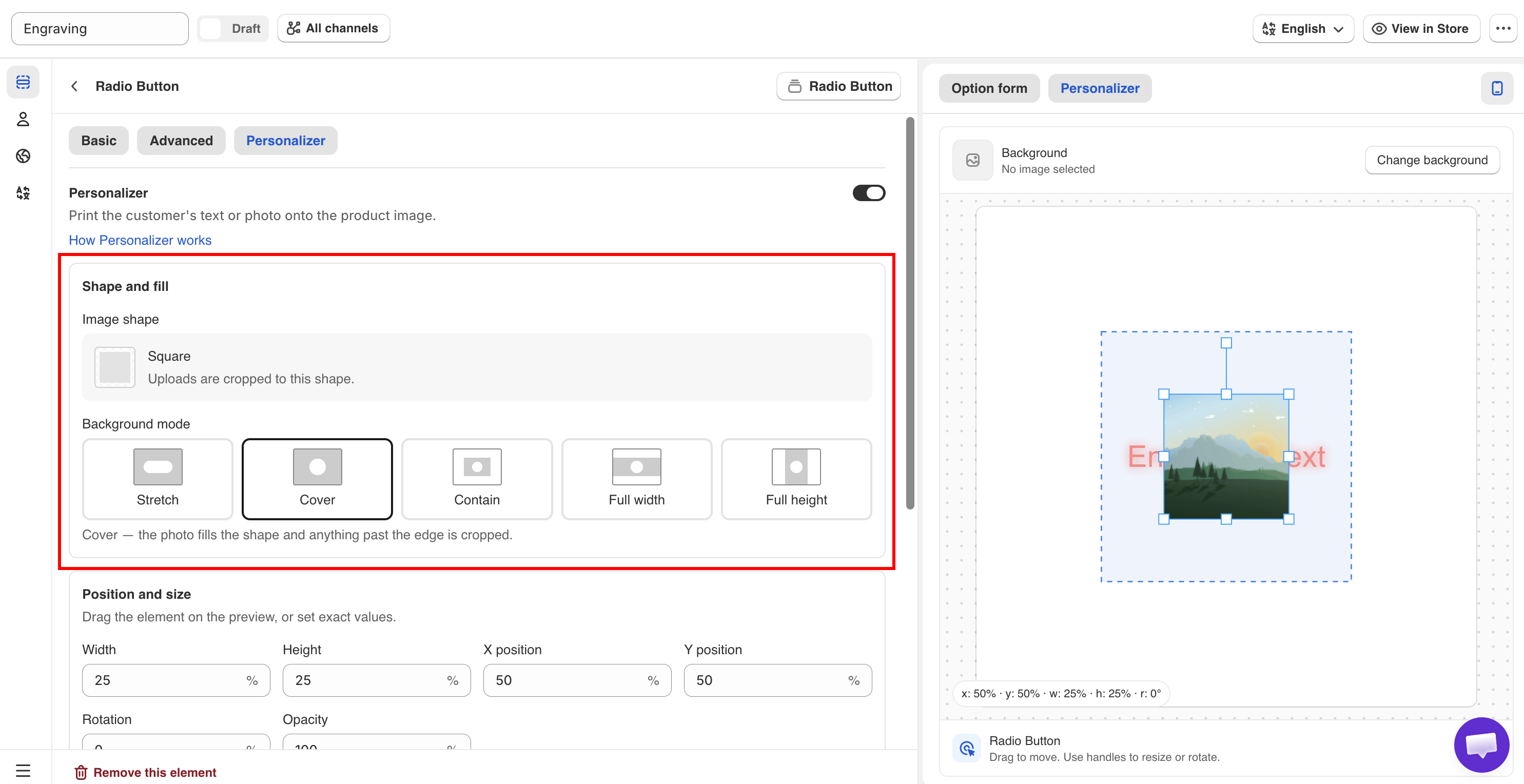Open How Personalizer works link
Image resolution: width=1524 pixels, height=784 pixels.
click(140, 240)
